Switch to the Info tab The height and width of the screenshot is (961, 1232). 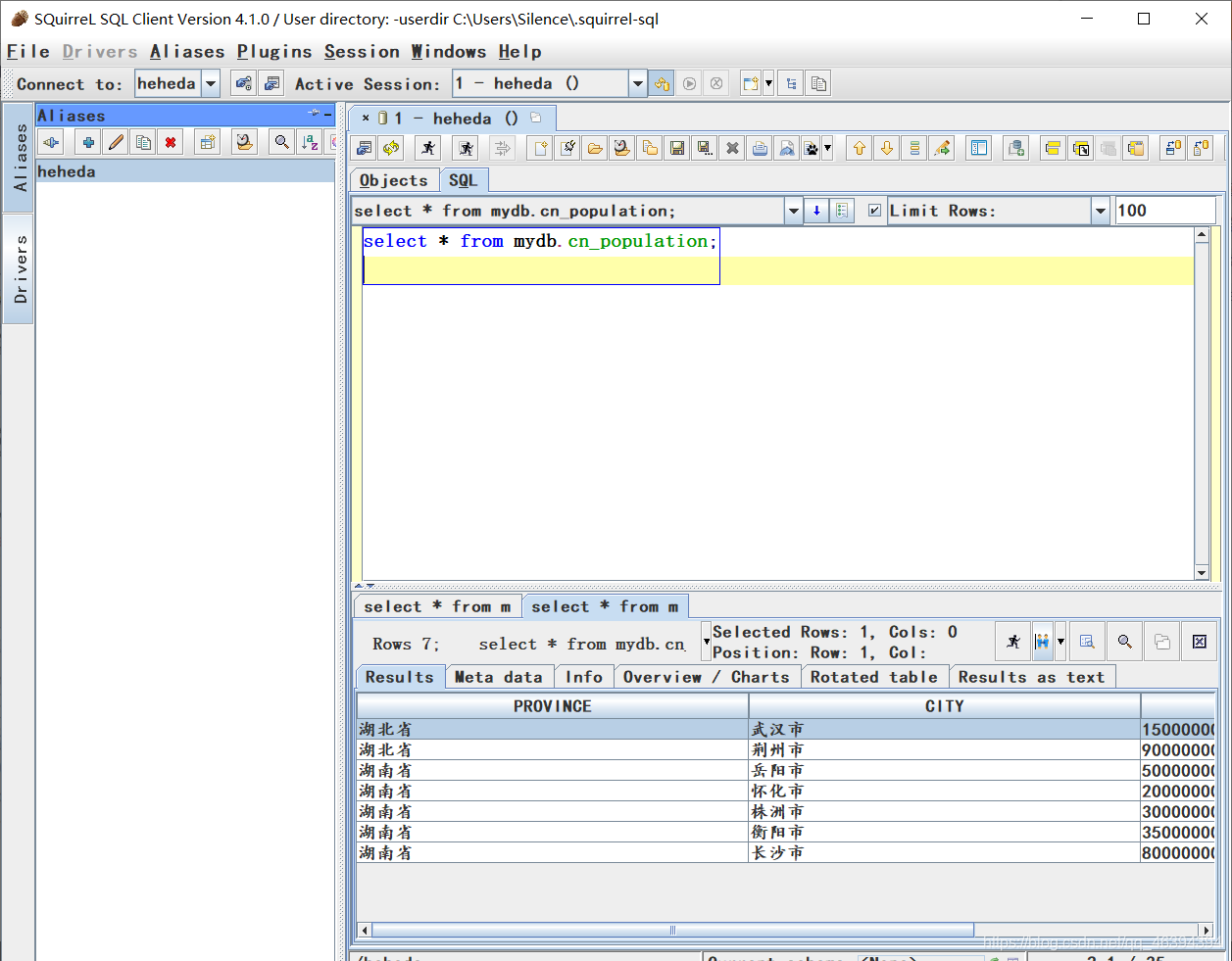(584, 677)
